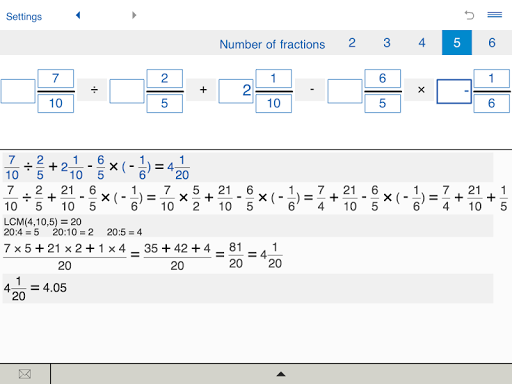
Task: Edit first fraction denominator 10
Action: tap(56, 103)
